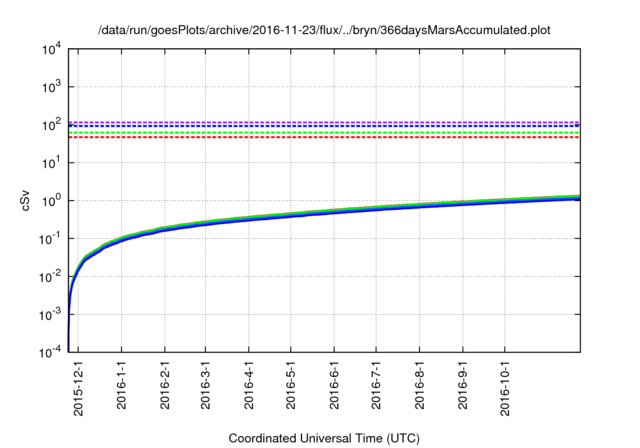Click the 2016-10-1 date label
Viewport: 640px width, 448px height.
click(505, 388)
